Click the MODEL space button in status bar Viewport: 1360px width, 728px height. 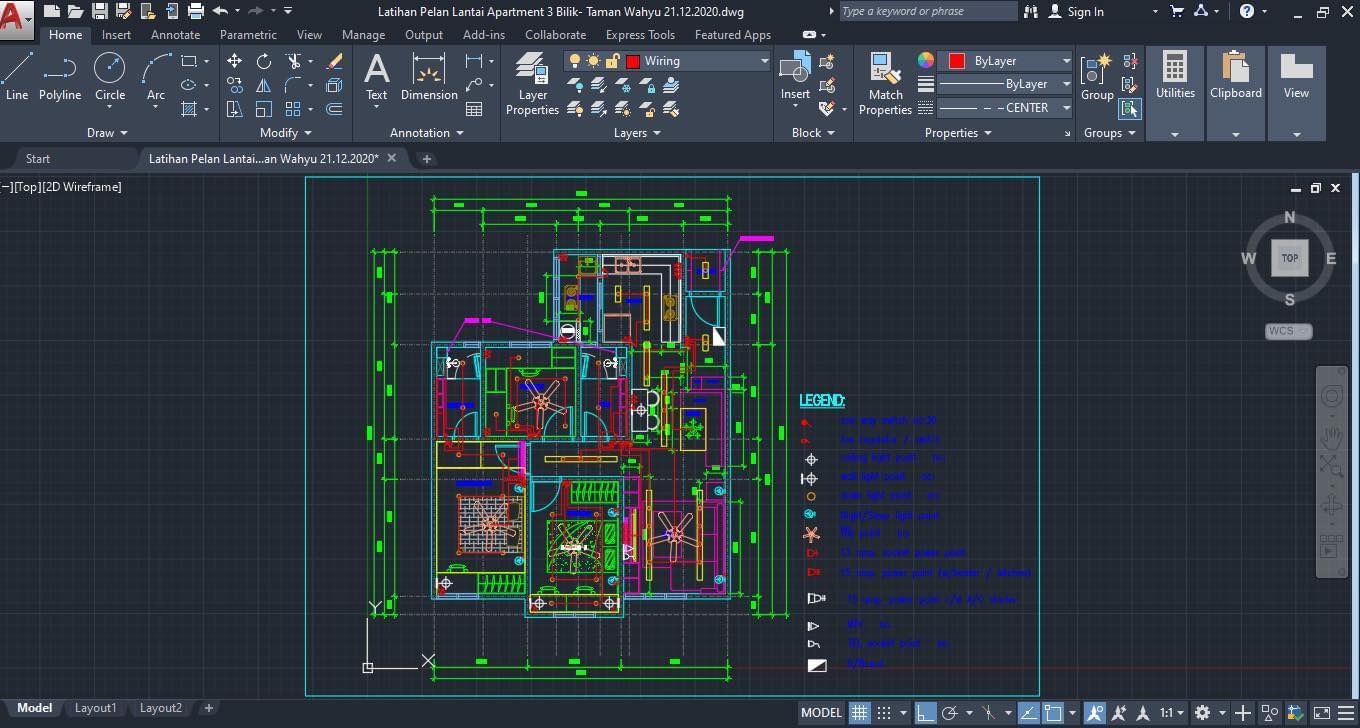821,713
